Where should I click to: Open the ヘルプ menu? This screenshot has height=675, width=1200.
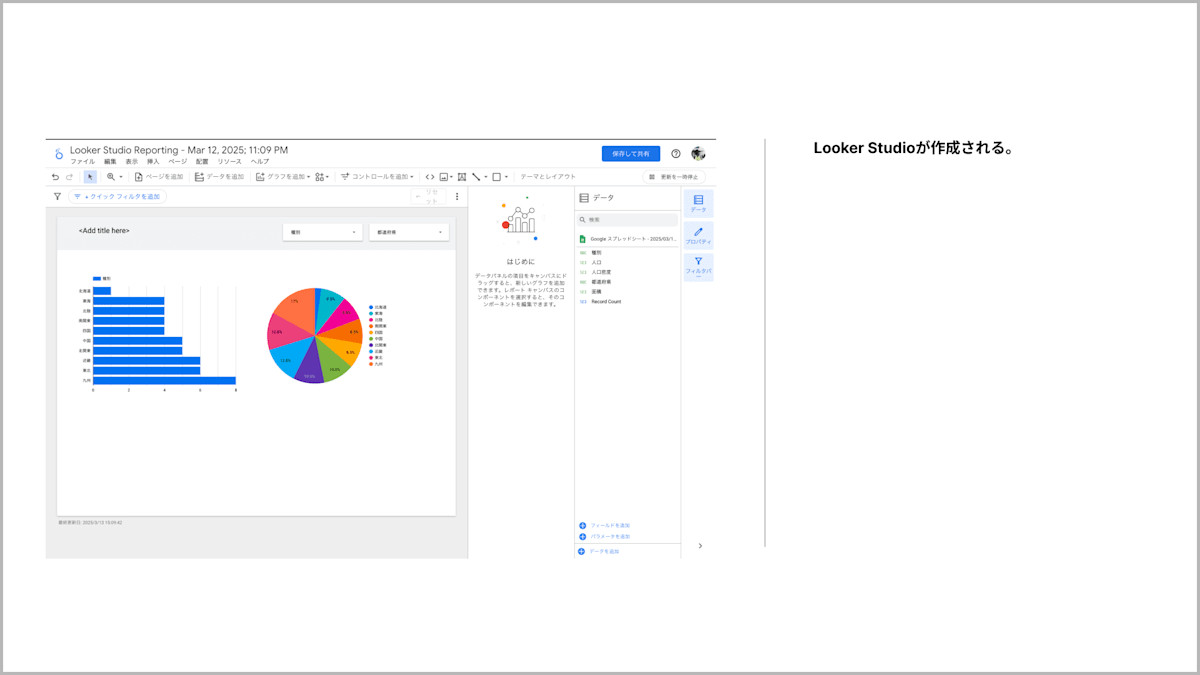tap(260, 161)
